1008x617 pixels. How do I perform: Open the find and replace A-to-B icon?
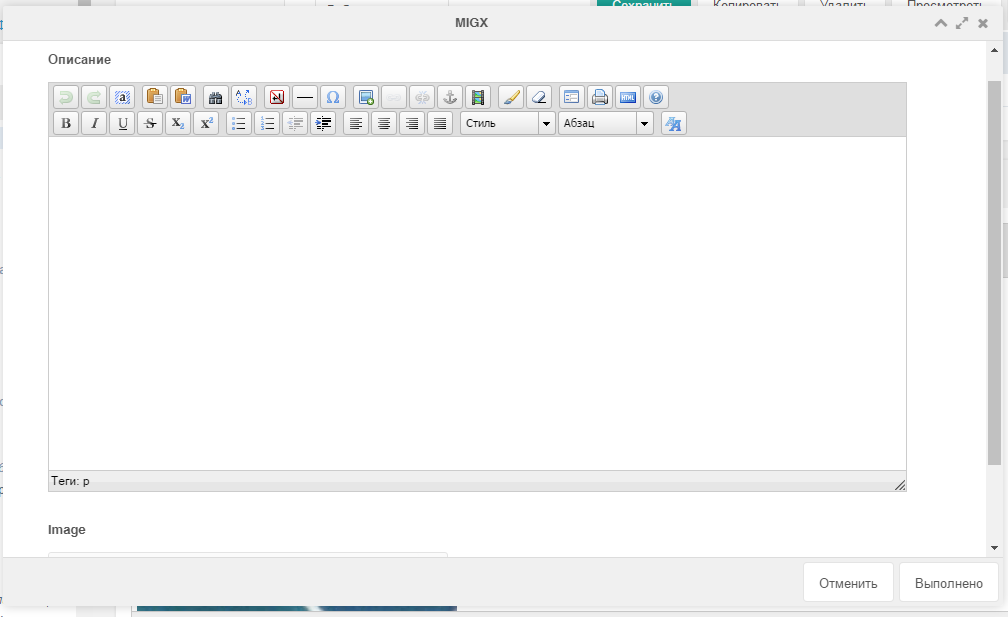click(244, 97)
